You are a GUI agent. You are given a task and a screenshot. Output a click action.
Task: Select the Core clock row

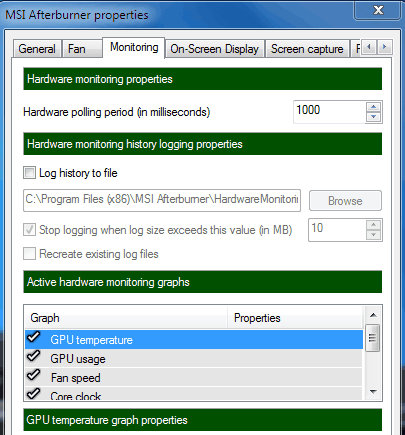(194, 394)
